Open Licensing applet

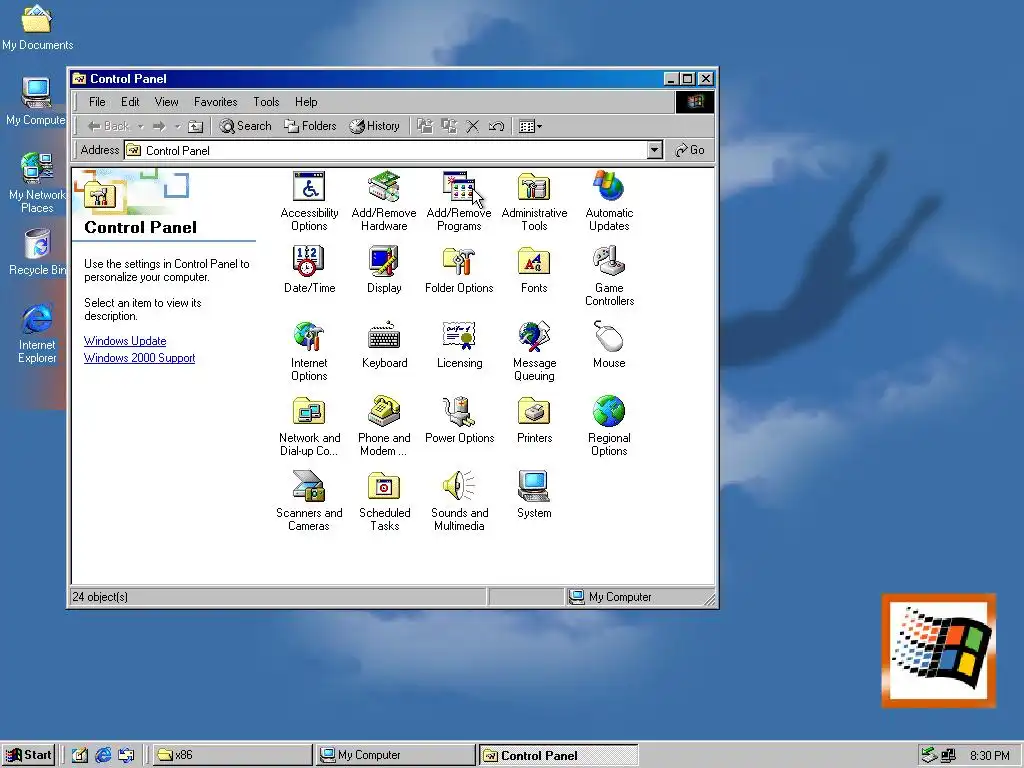[x=459, y=345]
